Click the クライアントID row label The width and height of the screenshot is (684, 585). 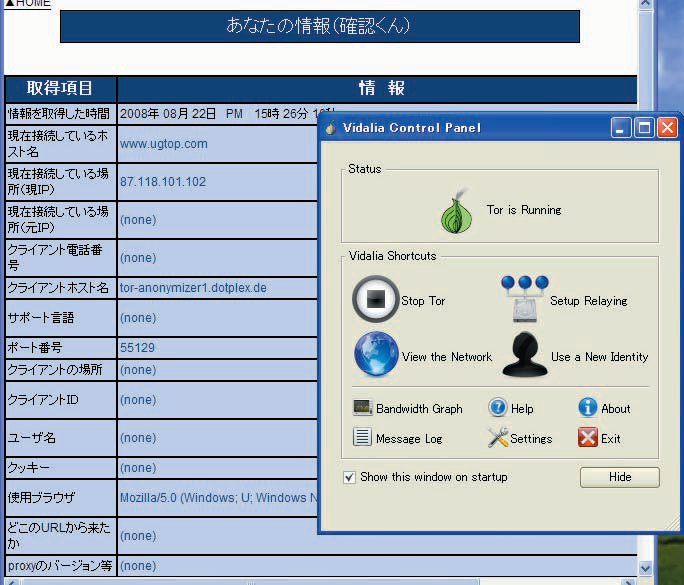43,400
